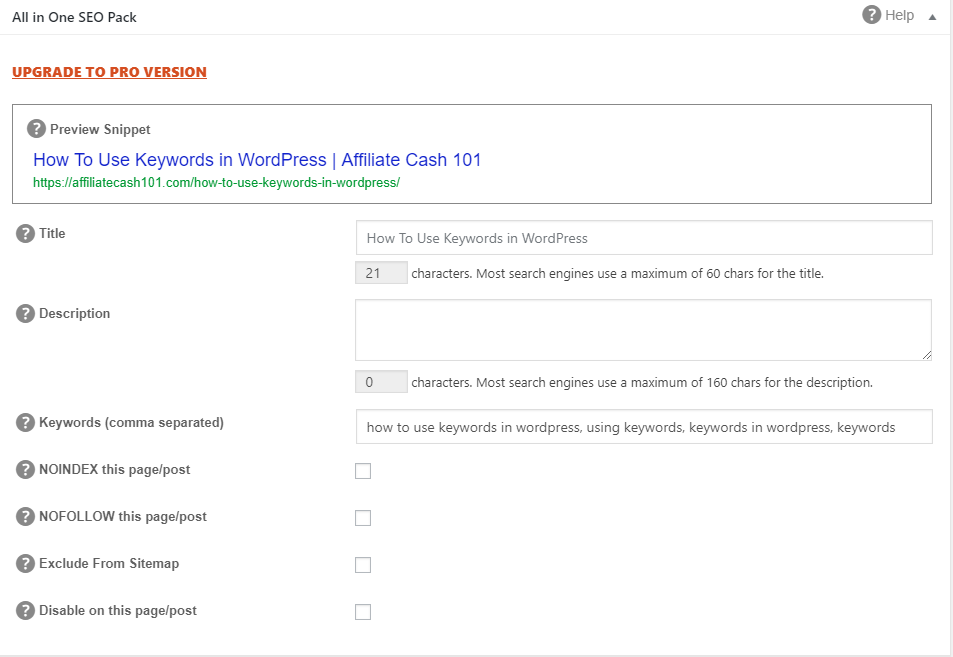Open the blue preview snippet title link
This screenshot has width=953, height=657.
[x=257, y=160]
